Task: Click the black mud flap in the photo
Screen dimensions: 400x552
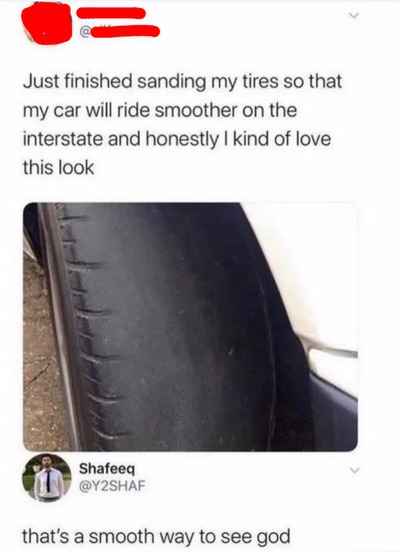Action: pos(333,412)
